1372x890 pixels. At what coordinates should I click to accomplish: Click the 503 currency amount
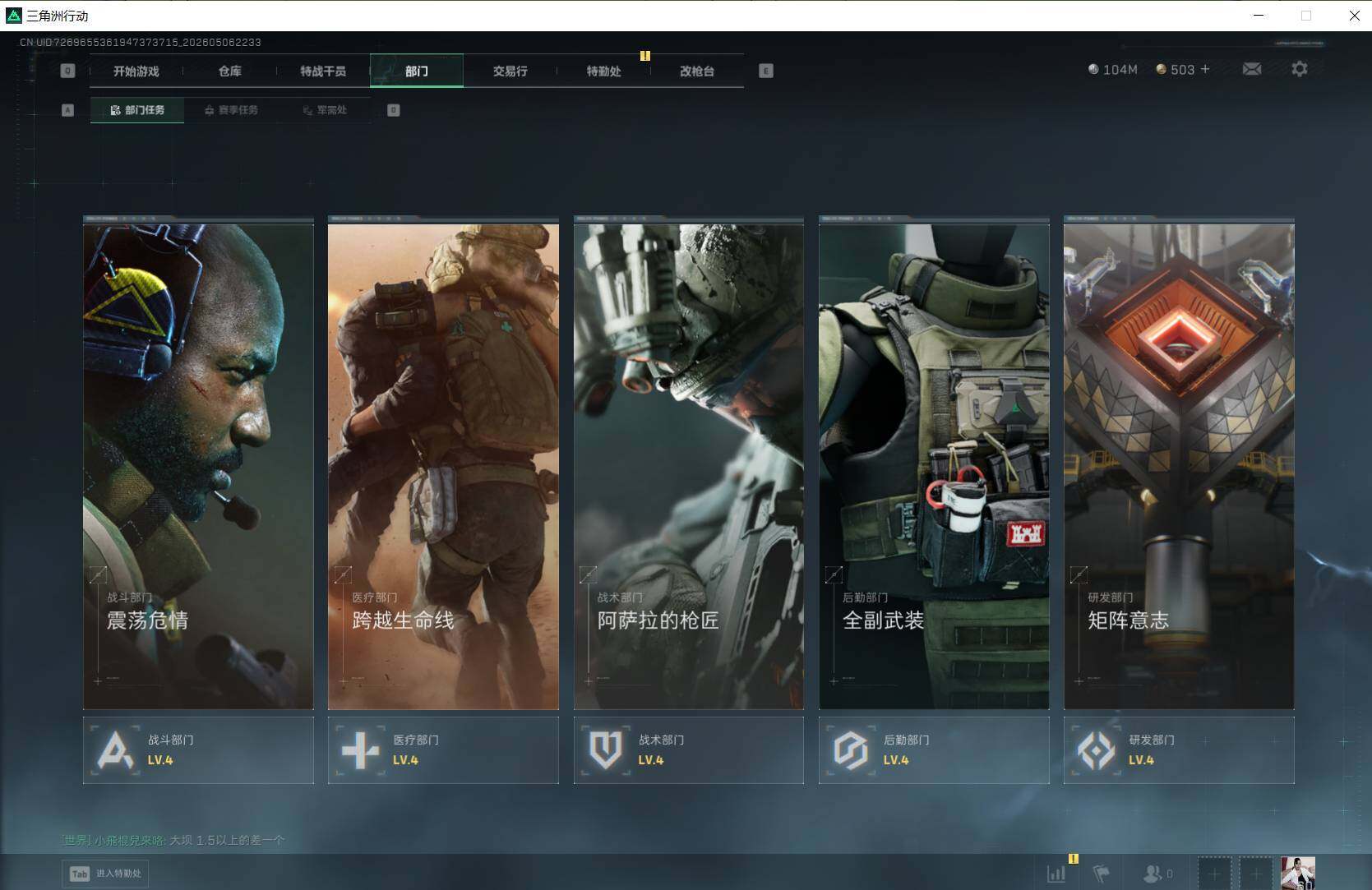pyautogui.click(x=1182, y=70)
